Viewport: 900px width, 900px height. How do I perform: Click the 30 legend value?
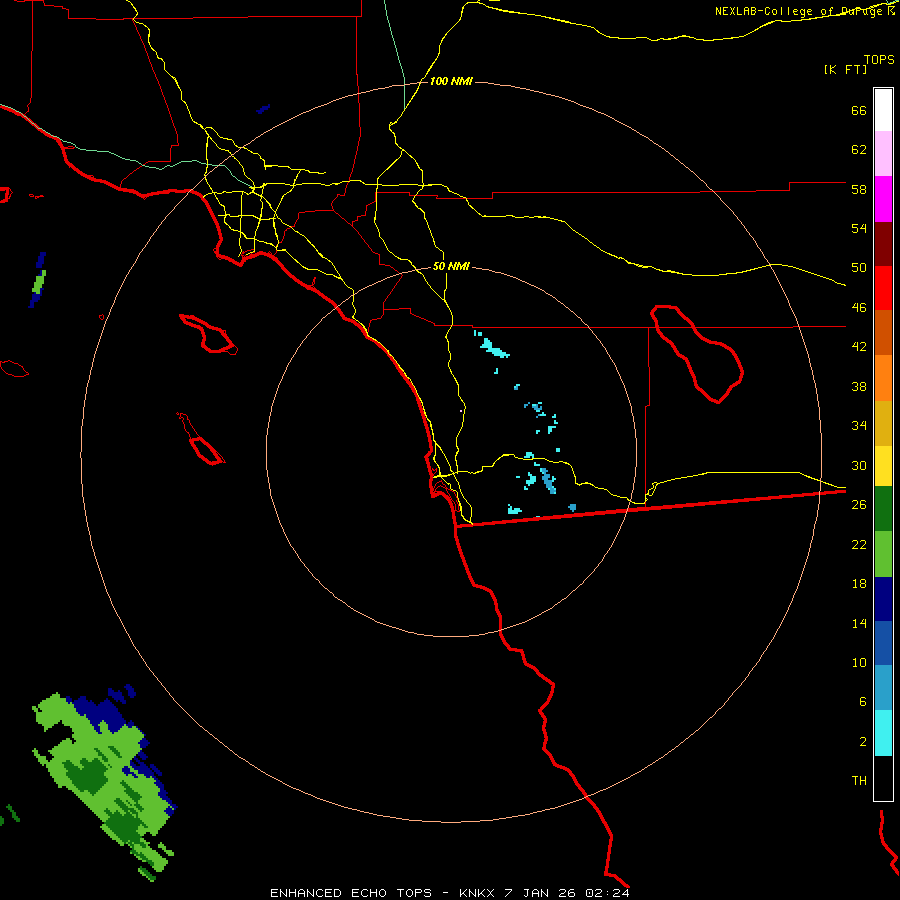coord(859,465)
